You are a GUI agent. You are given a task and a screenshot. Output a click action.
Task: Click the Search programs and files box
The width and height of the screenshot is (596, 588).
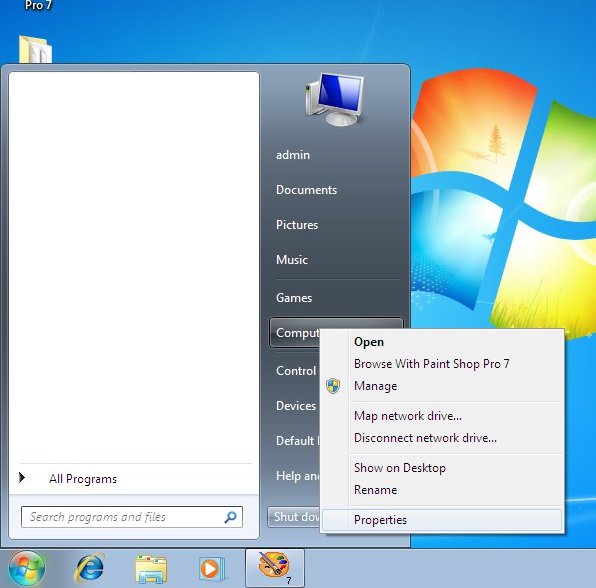(x=132, y=517)
